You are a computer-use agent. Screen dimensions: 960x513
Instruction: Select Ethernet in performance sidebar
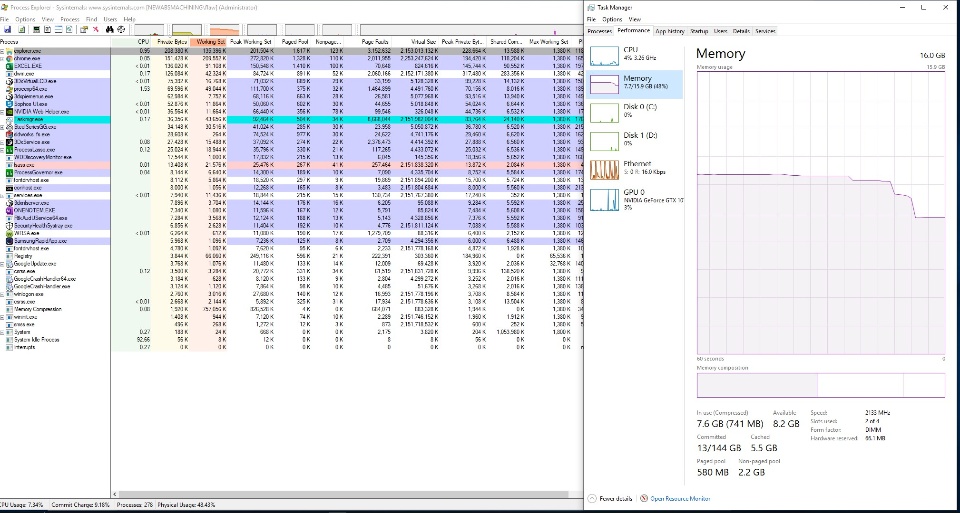click(x=634, y=168)
